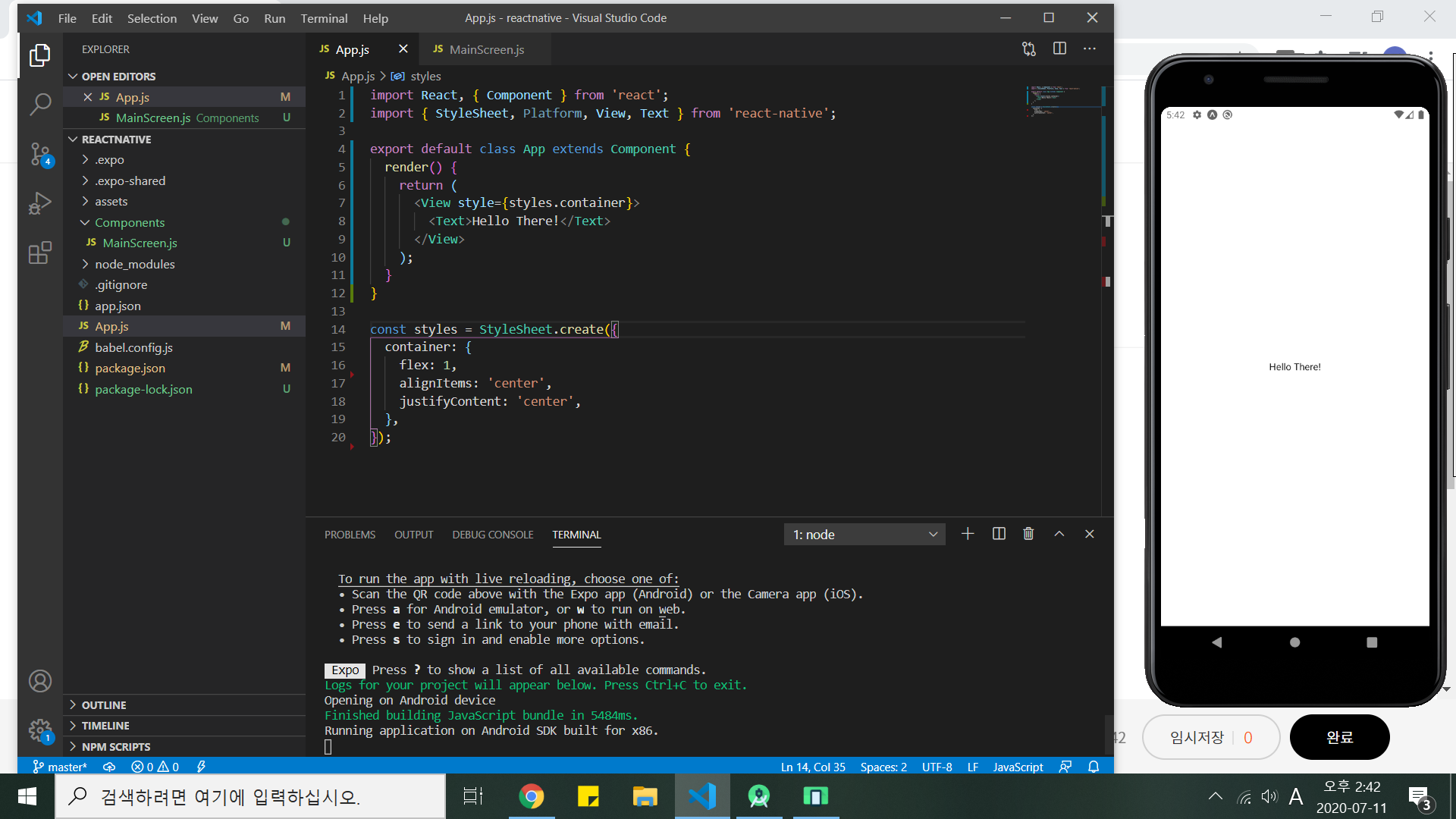This screenshot has width=1456, height=819.
Task: Toggle the notifications bell in status bar
Action: tap(1094, 767)
